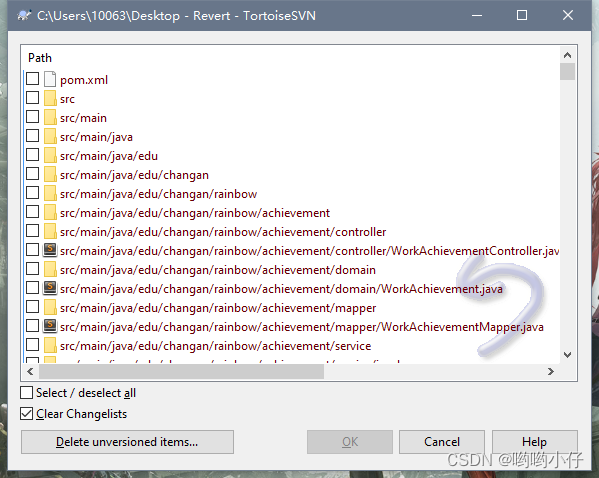Select the src/main/java/edu/changan row text
The width and height of the screenshot is (599, 478).
click(134, 175)
